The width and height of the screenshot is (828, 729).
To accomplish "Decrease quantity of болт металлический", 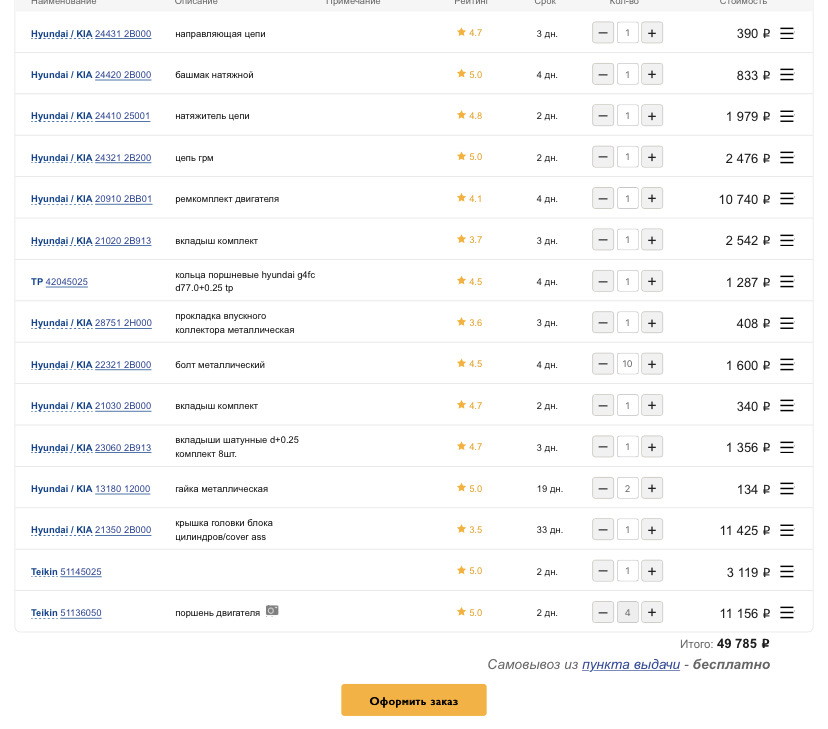I will [x=603, y=365].
